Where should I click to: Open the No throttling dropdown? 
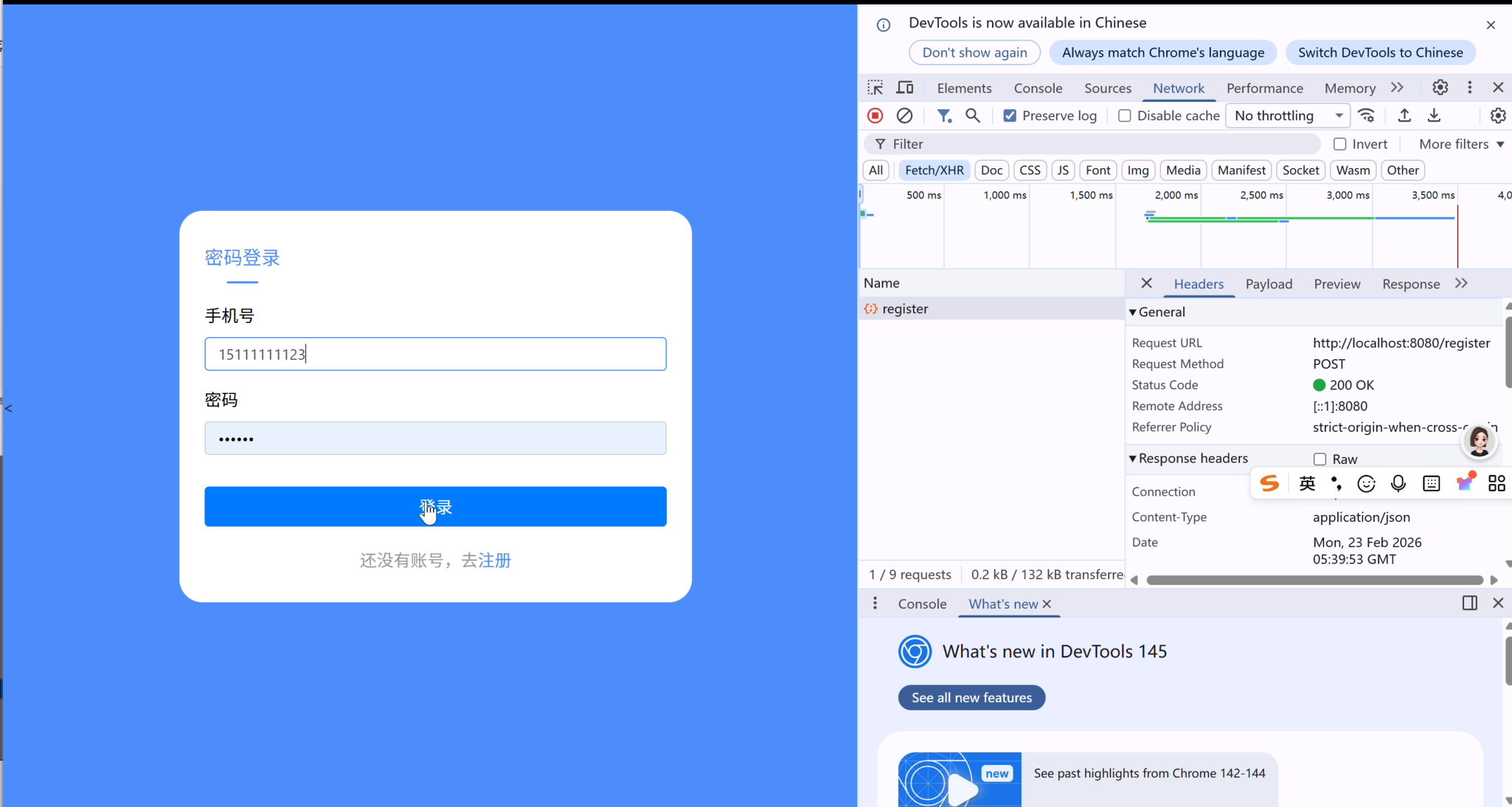(1288, 116)
